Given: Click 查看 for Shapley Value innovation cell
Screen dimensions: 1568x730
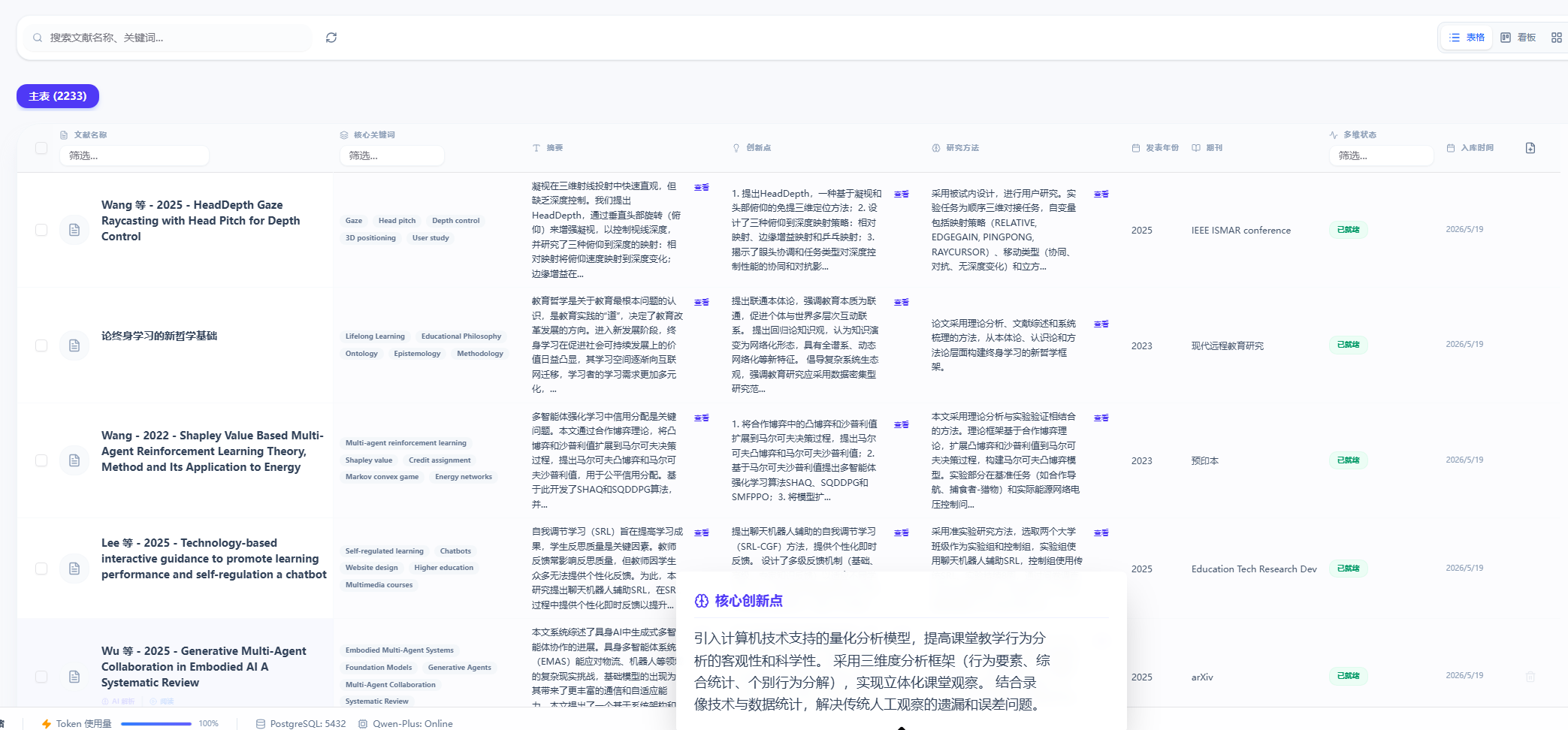Looking at the screenshot, I should pyautogui.click(x=902, y=425).
